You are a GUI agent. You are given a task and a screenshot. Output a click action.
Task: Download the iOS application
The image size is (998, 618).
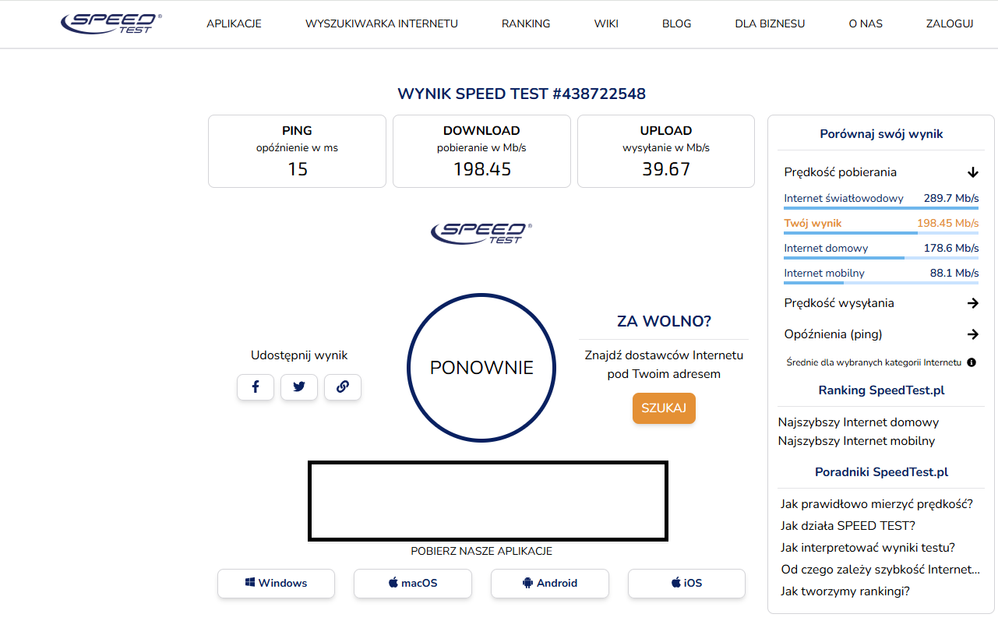click(686, 583)
